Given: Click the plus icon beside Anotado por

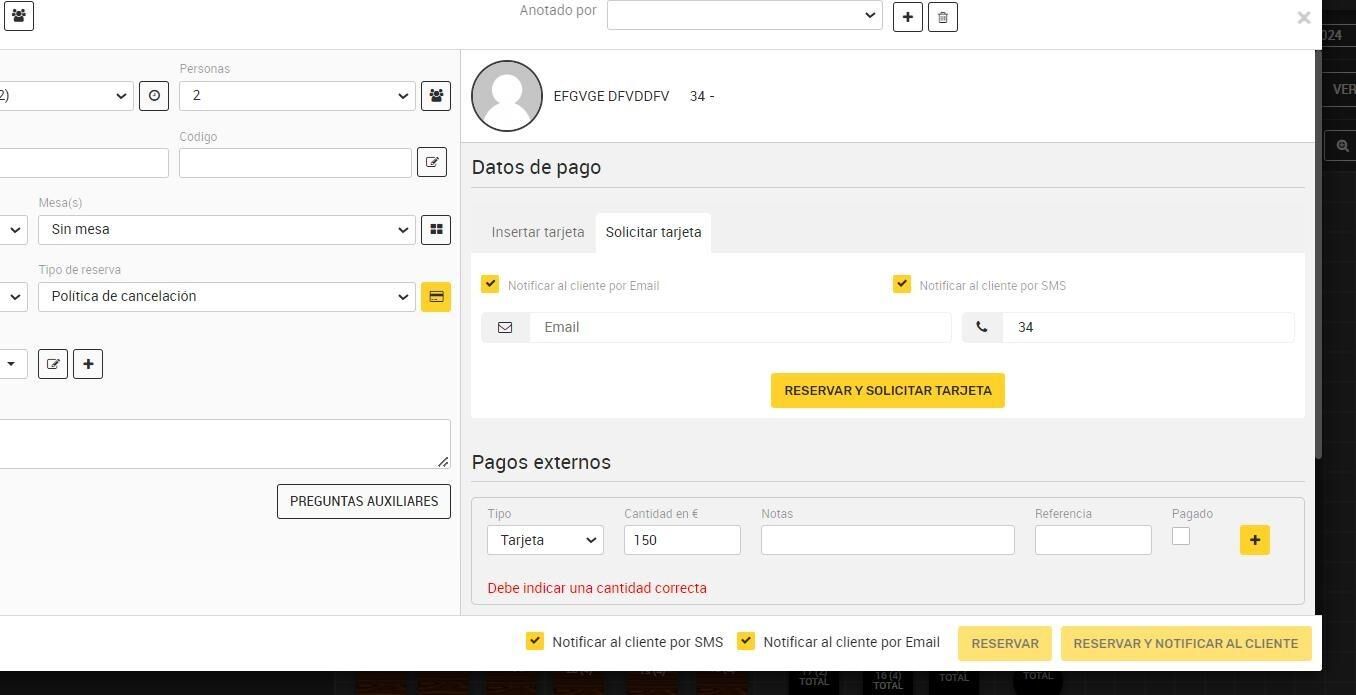Looking at the screenshot, I should [x=907, y=17].
